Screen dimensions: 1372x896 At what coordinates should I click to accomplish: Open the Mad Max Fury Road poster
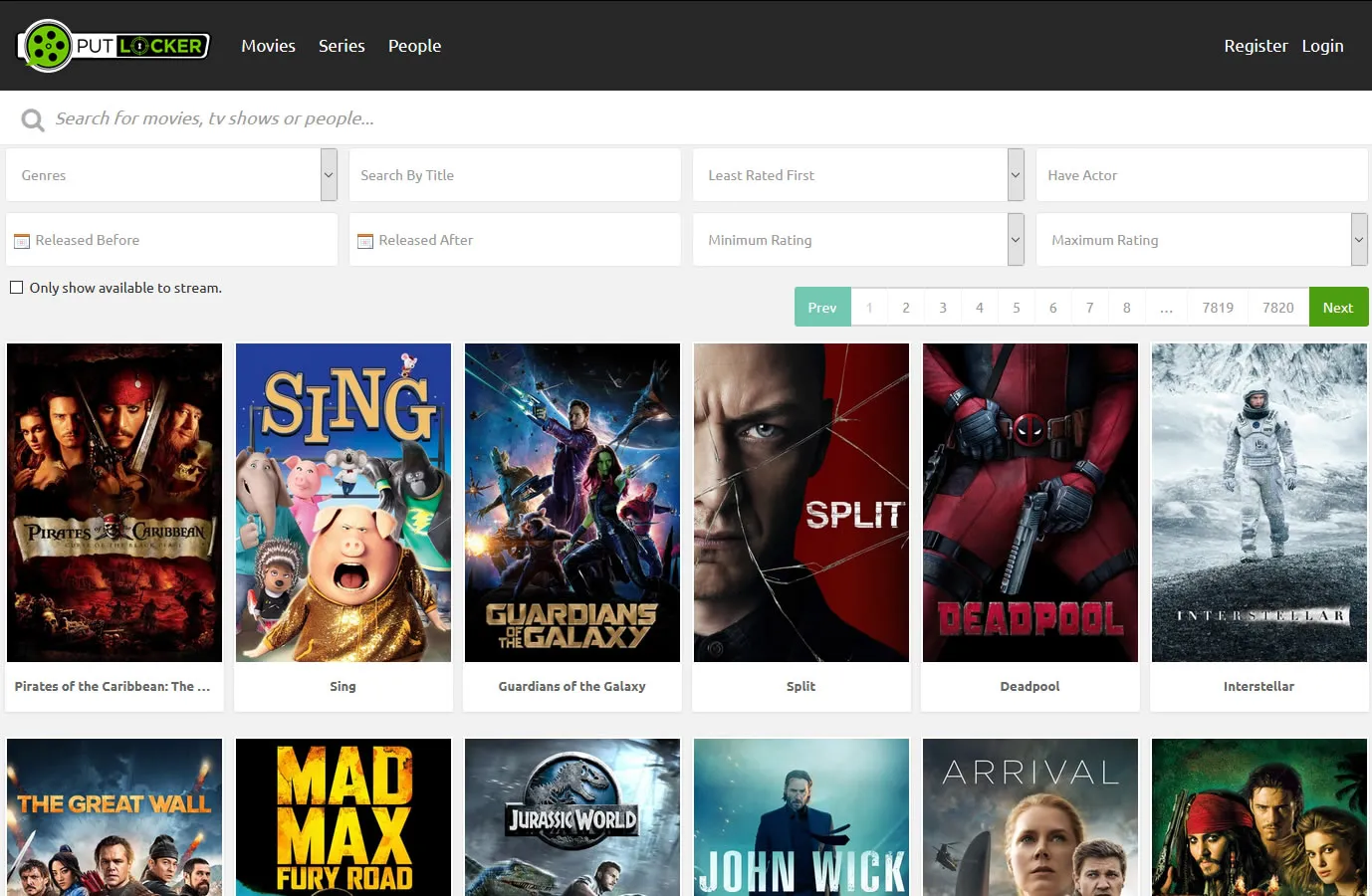tap(343, 817)
